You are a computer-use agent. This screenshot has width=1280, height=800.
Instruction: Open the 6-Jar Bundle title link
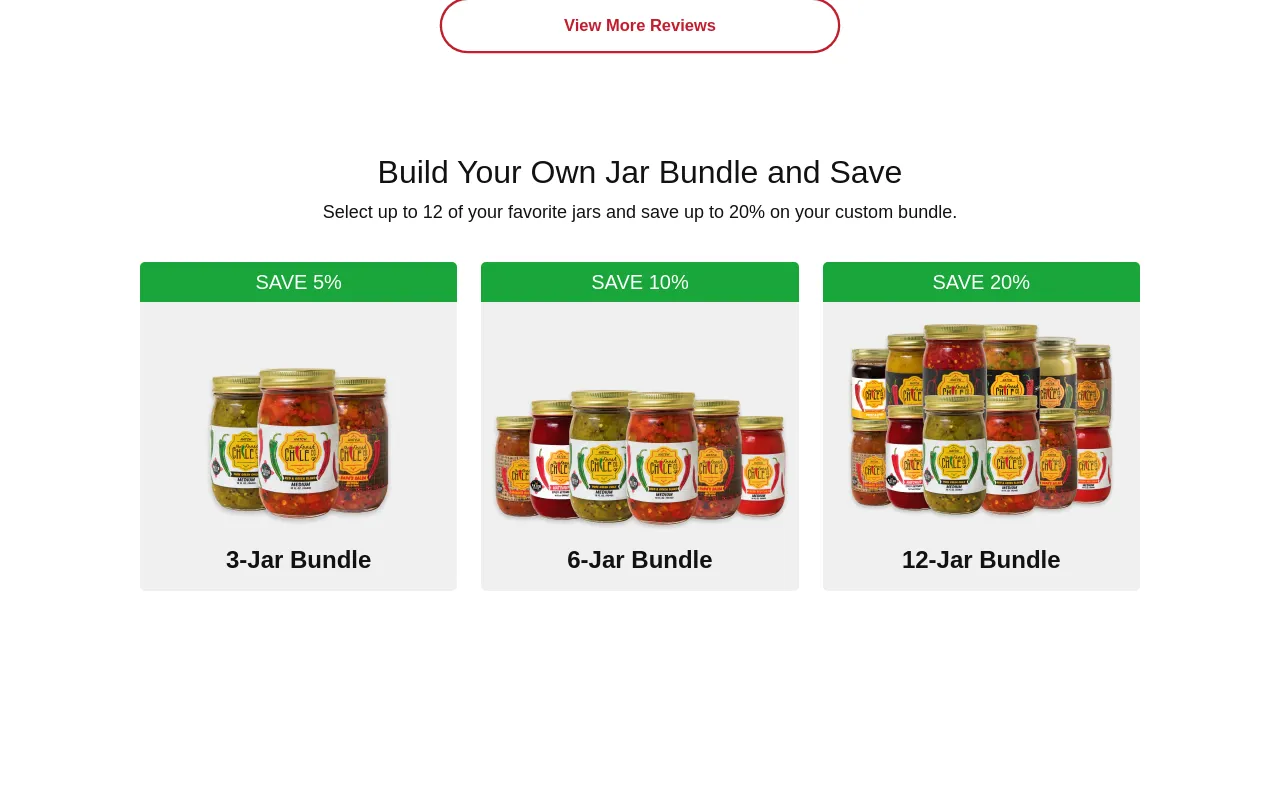tap(640, 560)
